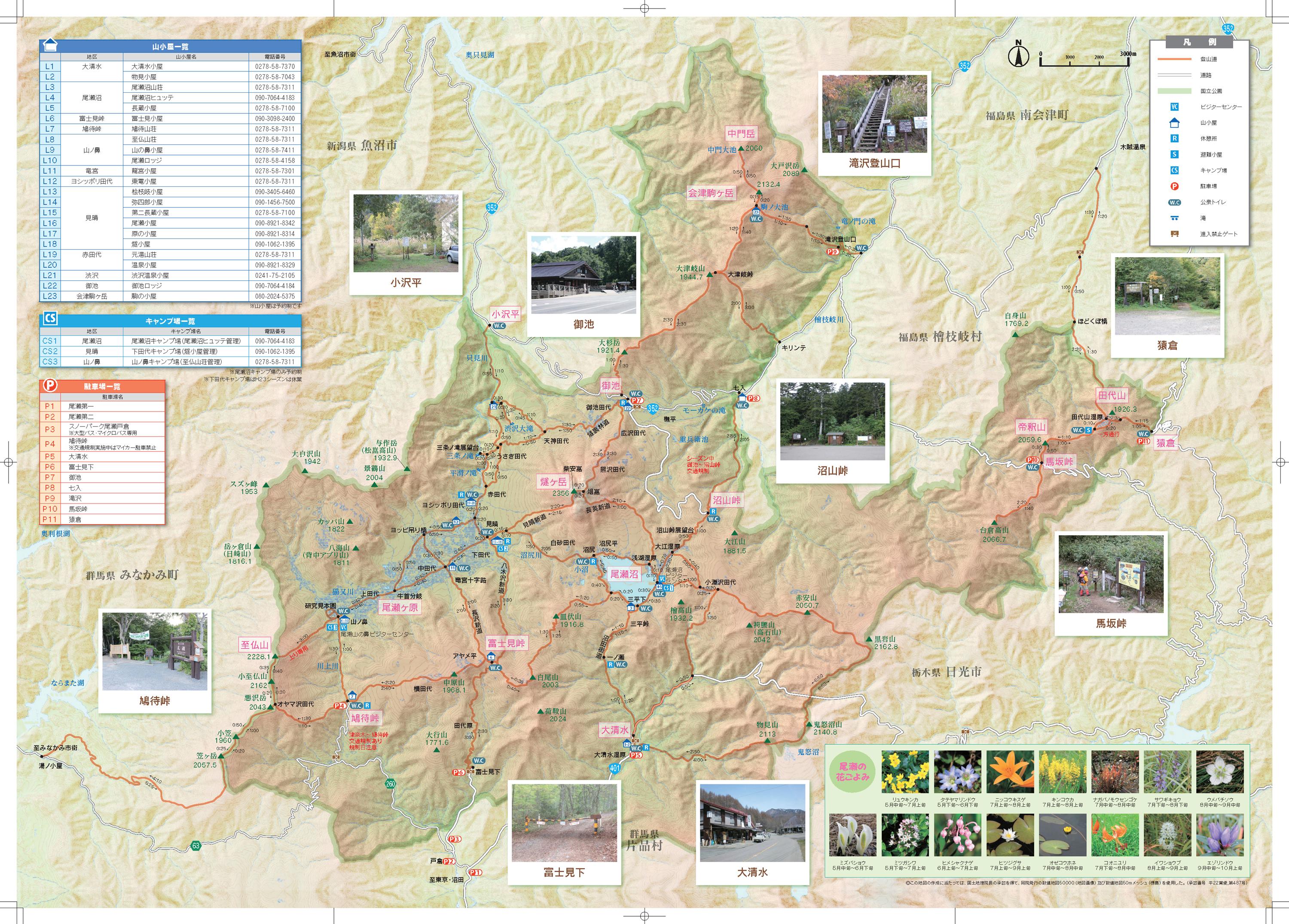Click the 公衆トイレ W.C icon in the legend

[x=1174, y=202]
